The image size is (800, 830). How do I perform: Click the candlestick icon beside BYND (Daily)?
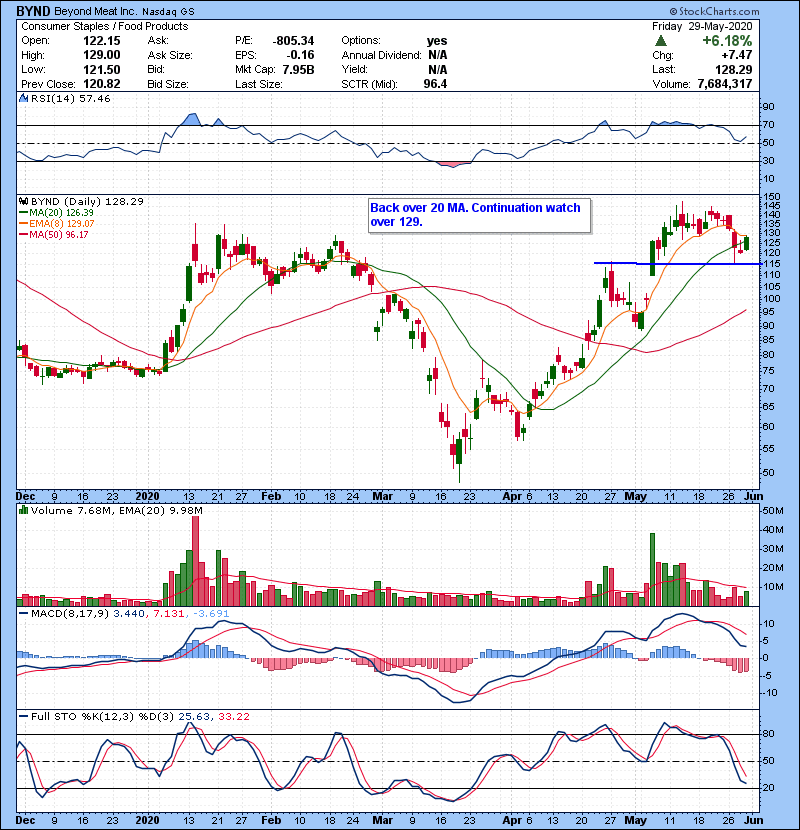point(23,201)
